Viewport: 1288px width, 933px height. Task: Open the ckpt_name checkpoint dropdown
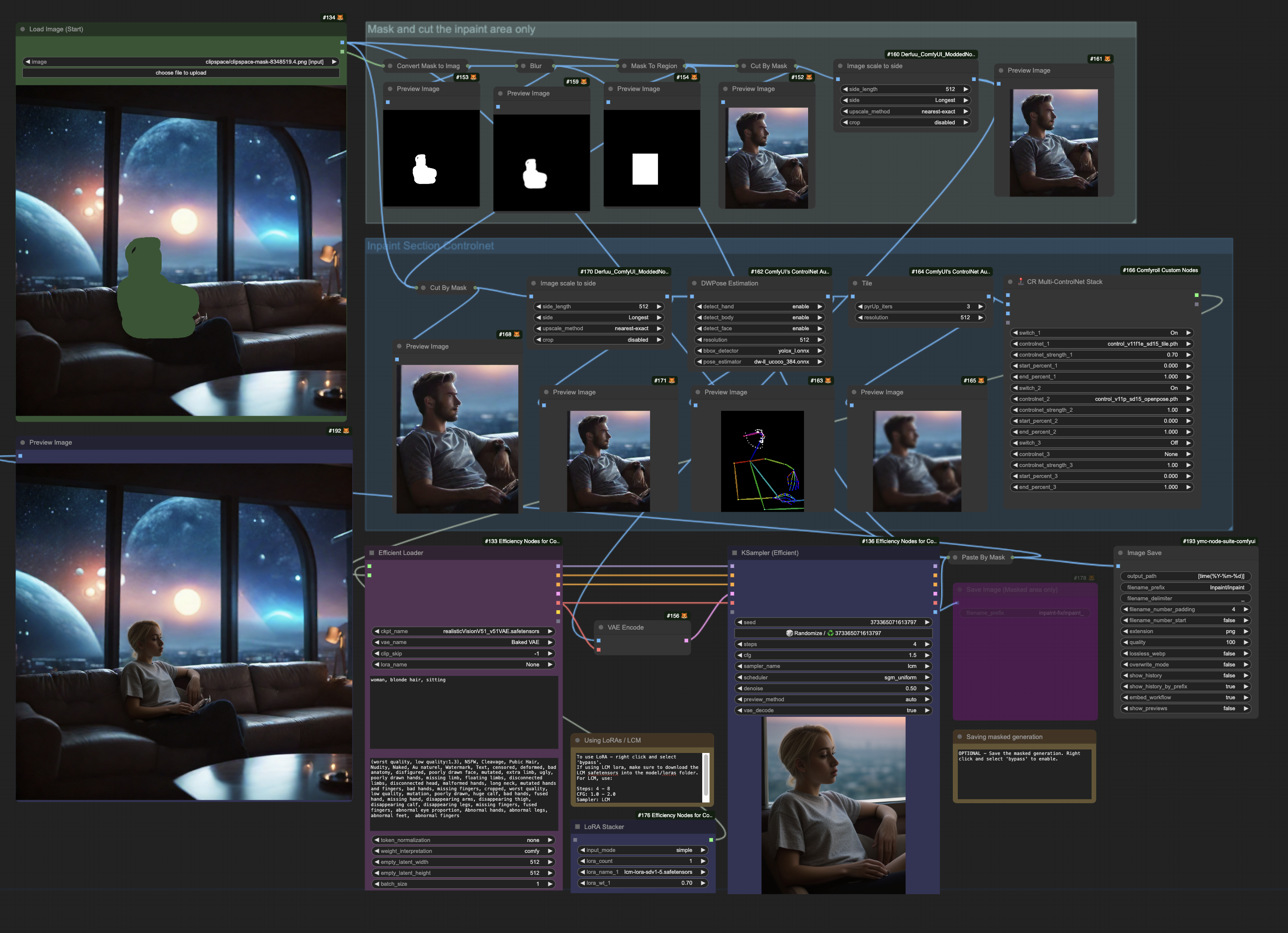click(x=463, y=632)
